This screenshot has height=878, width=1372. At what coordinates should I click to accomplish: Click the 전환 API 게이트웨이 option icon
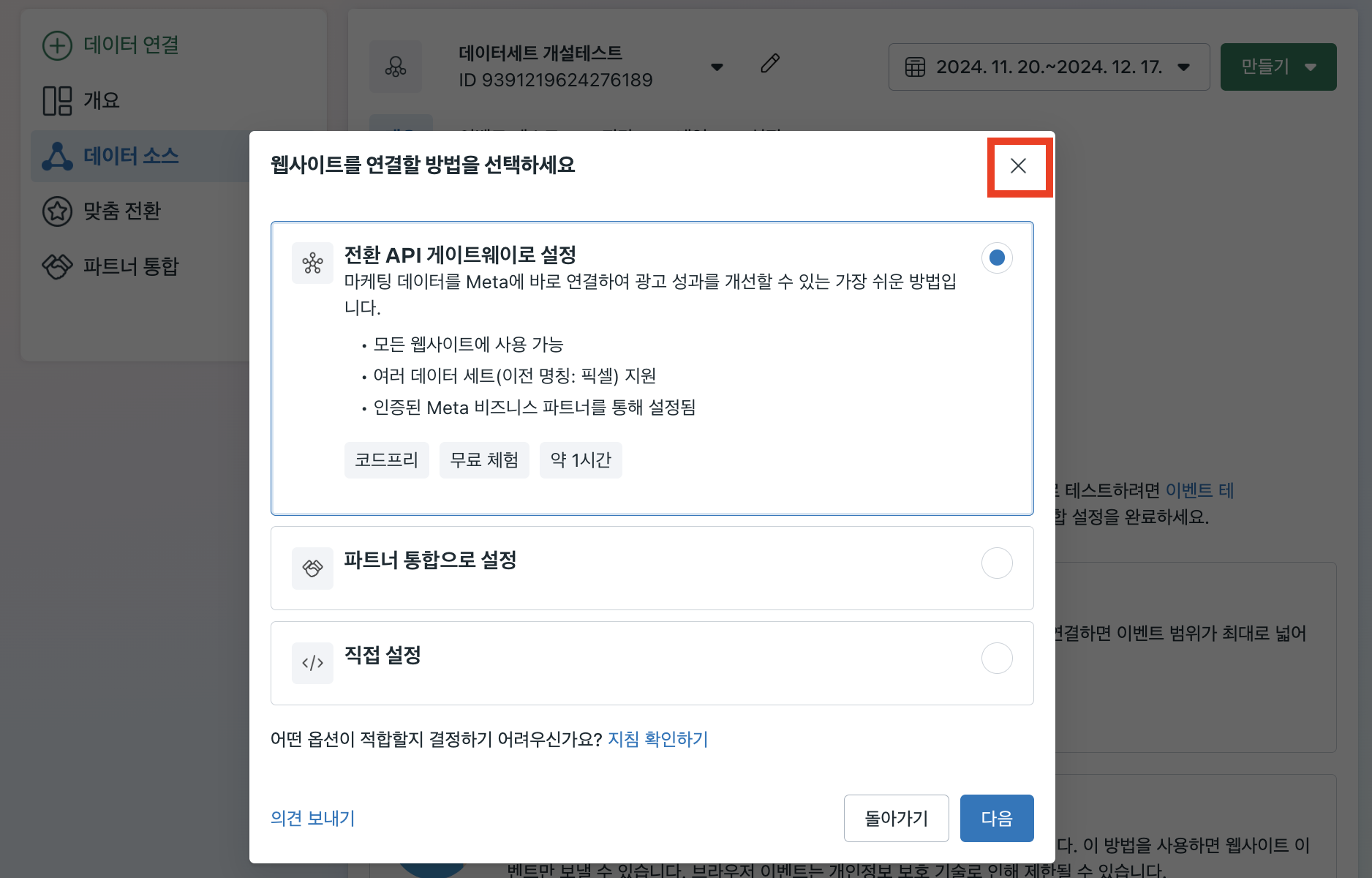coord(312,263)
